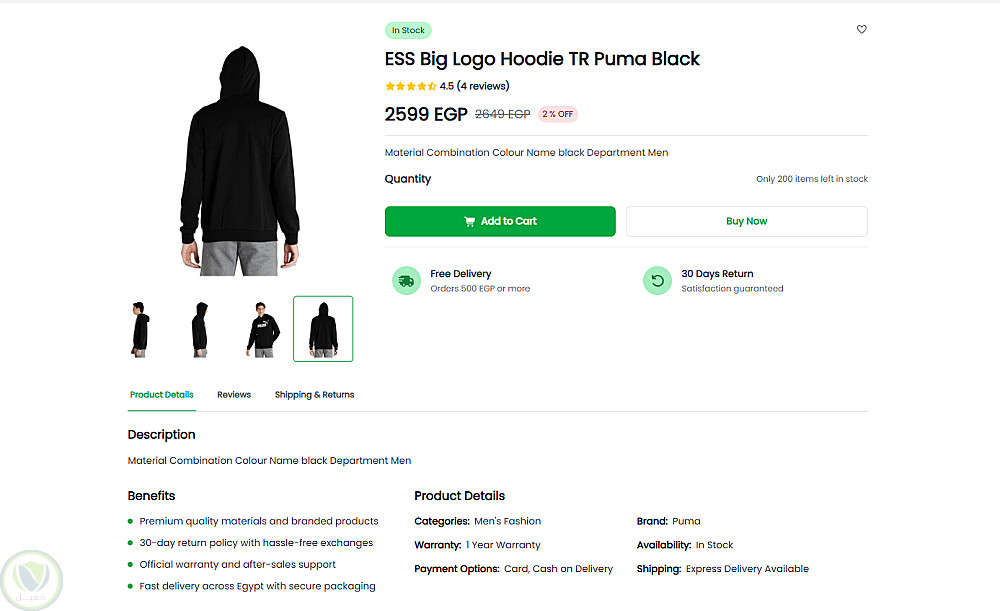Switch to Shipping & Returns tab

314,395
